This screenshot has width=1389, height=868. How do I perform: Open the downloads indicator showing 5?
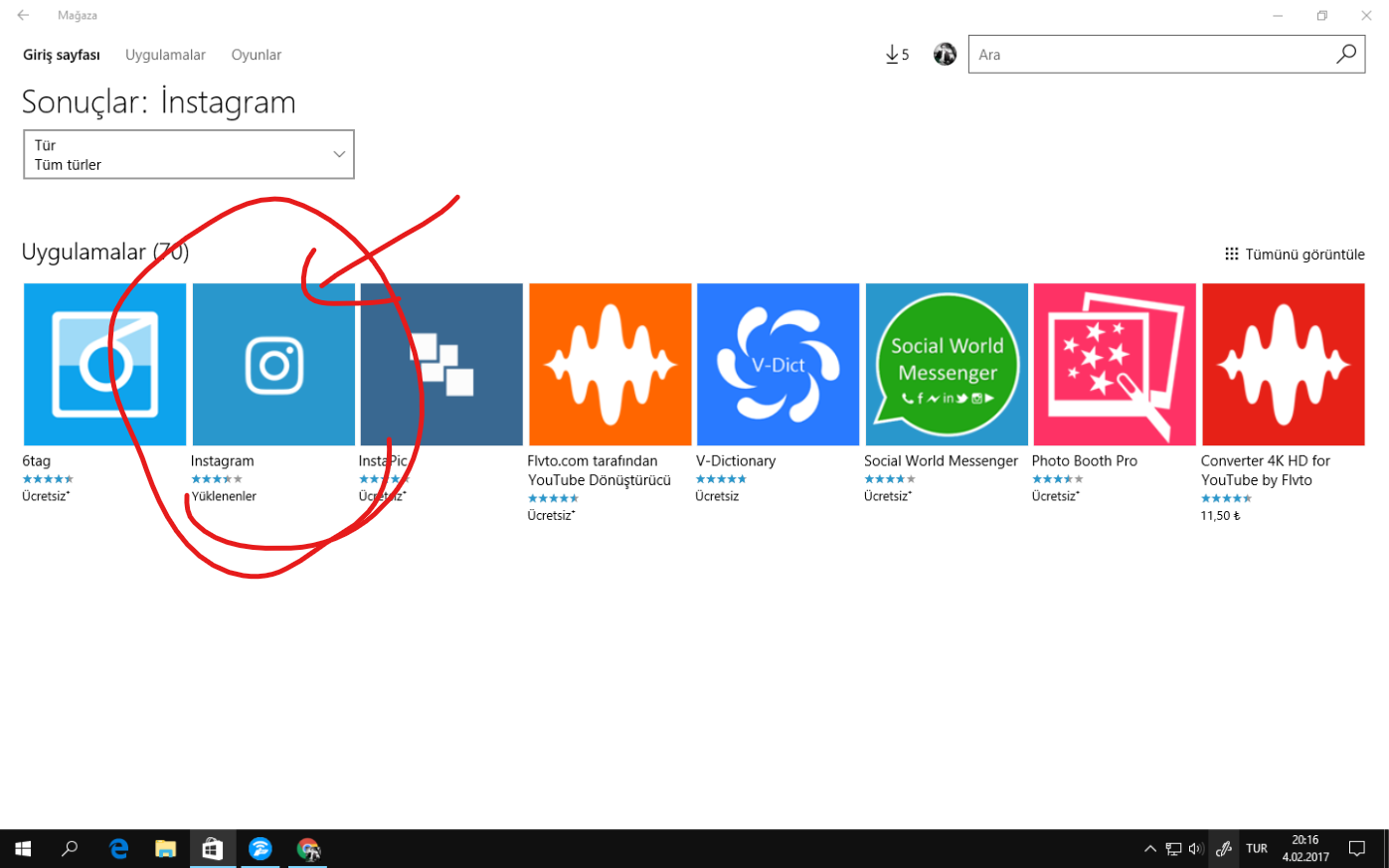pos(897,55)
